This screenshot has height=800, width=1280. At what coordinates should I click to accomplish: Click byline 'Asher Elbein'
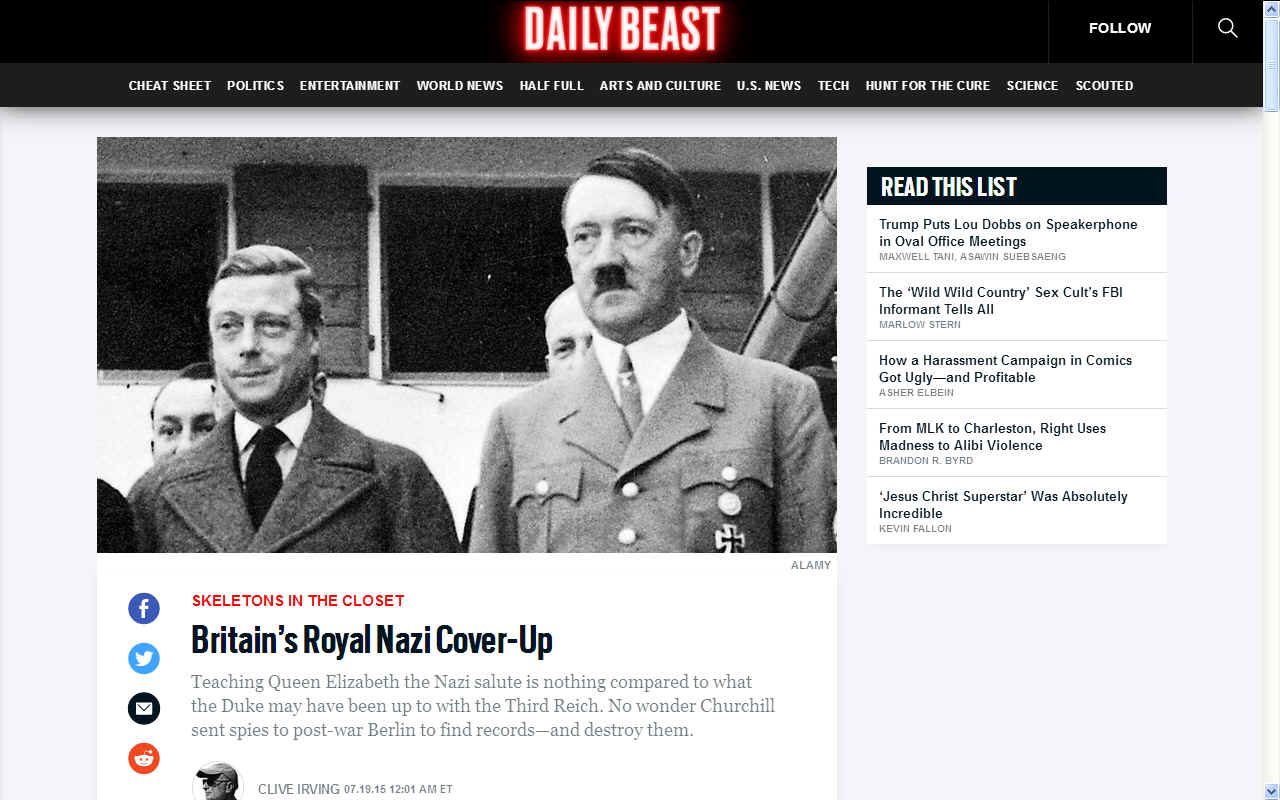[916, 393]
